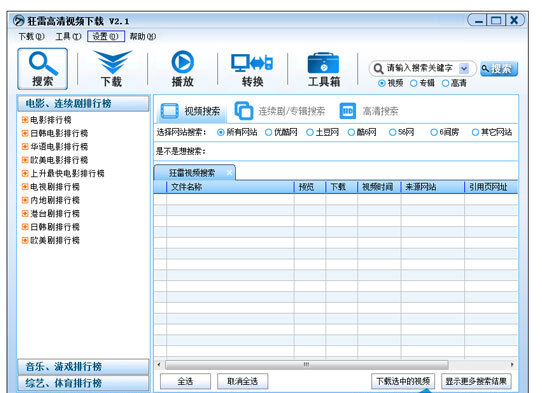
Task: Select the 视频 radio under search box
Action: (x=382, y=83)
